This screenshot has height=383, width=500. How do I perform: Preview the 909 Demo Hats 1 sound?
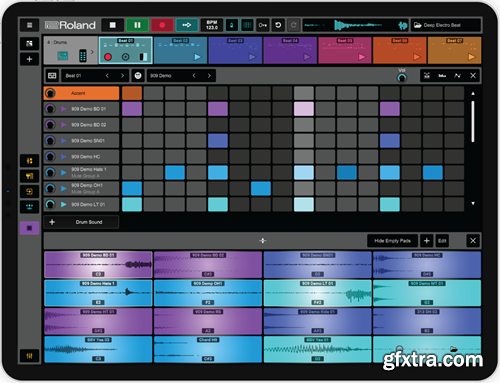[64, 172]
